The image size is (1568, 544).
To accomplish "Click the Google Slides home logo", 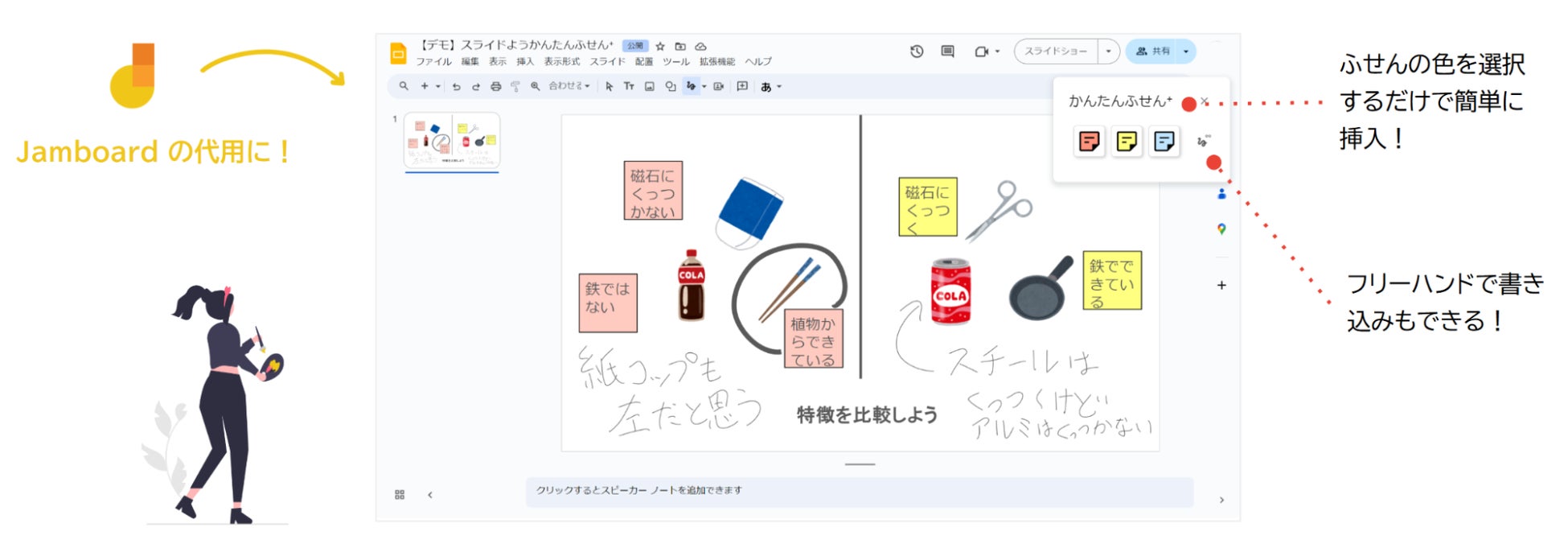I will point(398,53).
